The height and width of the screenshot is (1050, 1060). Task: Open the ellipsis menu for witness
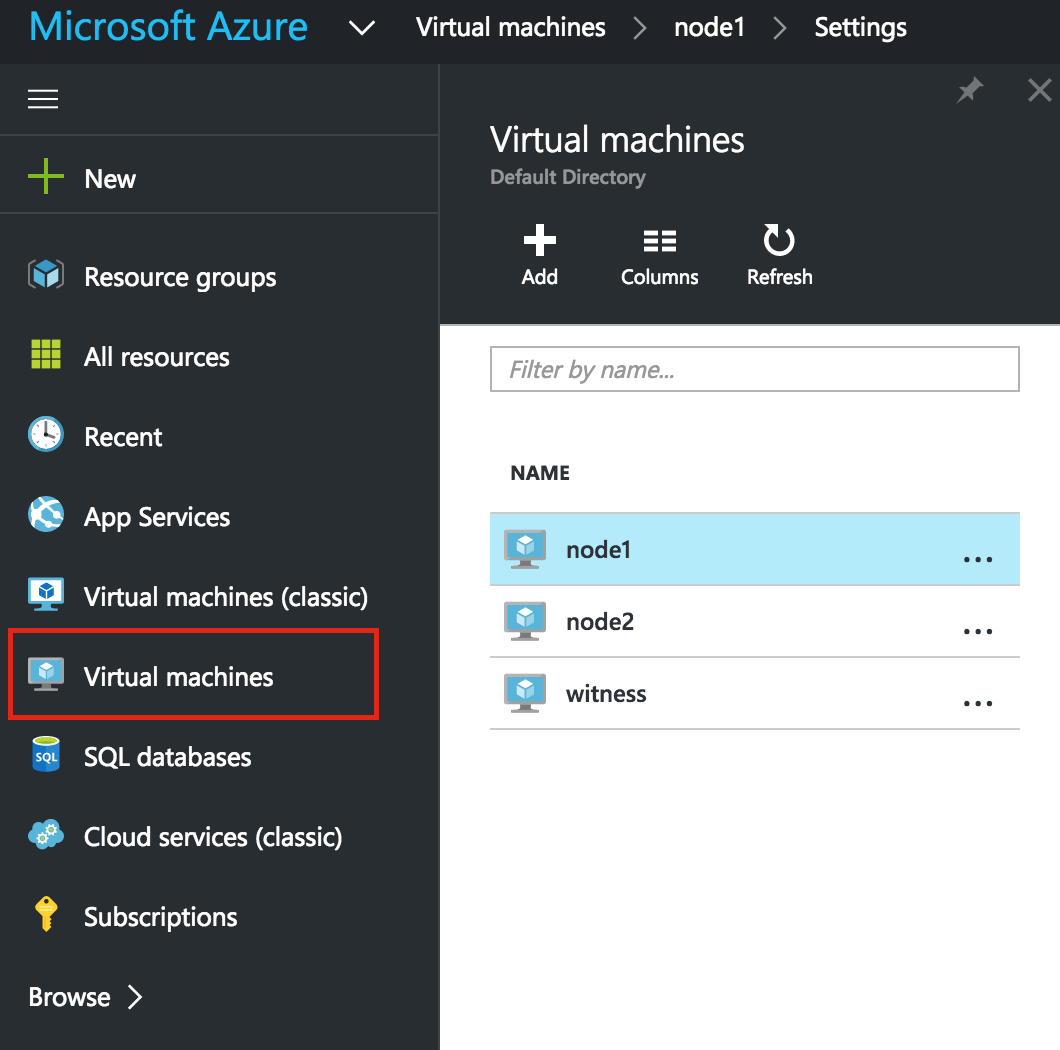pyautogui.click(x=978, y=703)
